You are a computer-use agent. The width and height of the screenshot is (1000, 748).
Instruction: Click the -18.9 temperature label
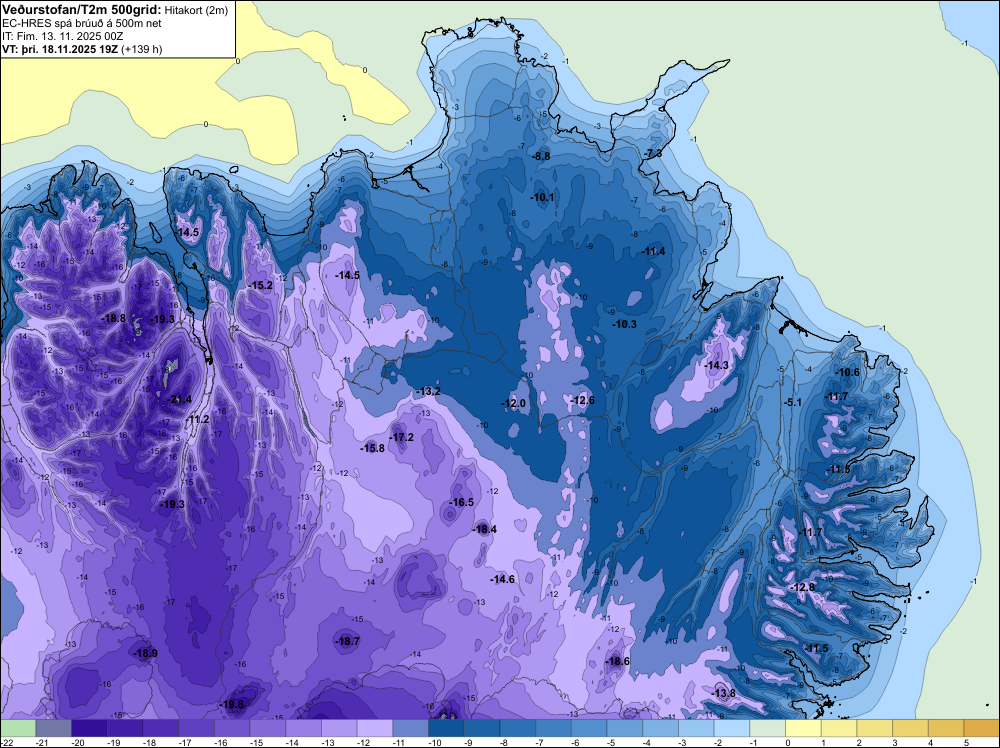point(145,654)
